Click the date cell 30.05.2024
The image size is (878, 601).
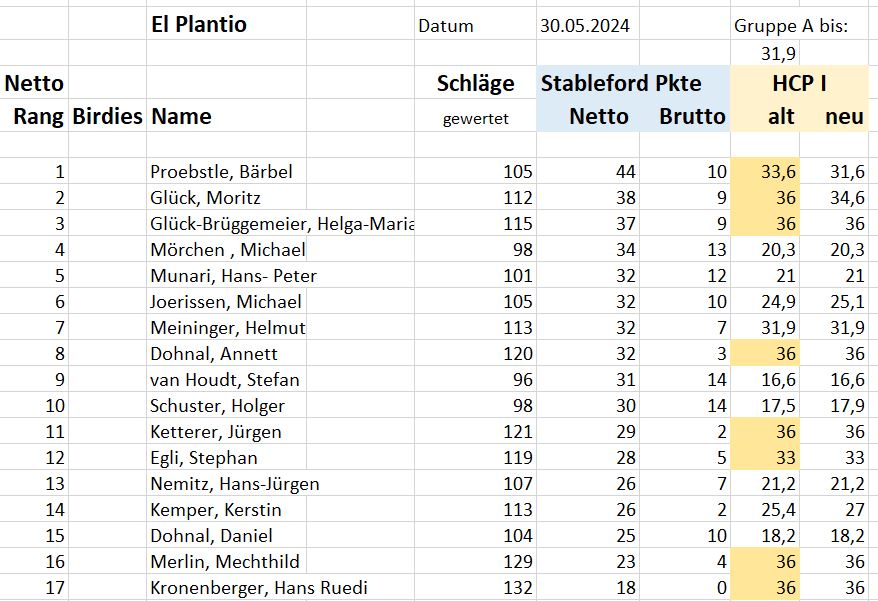587,26
